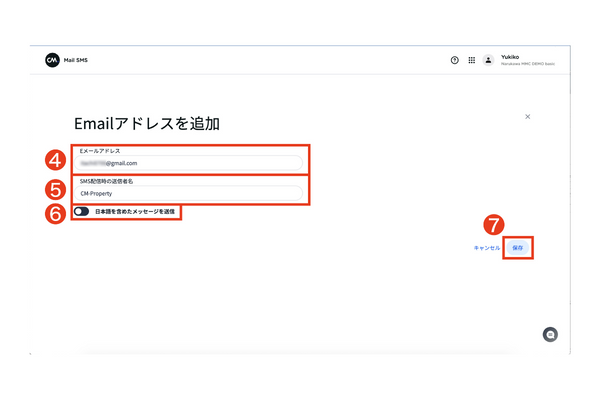Click the Emailアドレスを追加 heading
Screen dimensions: 600x400
(x=146, y=124)
